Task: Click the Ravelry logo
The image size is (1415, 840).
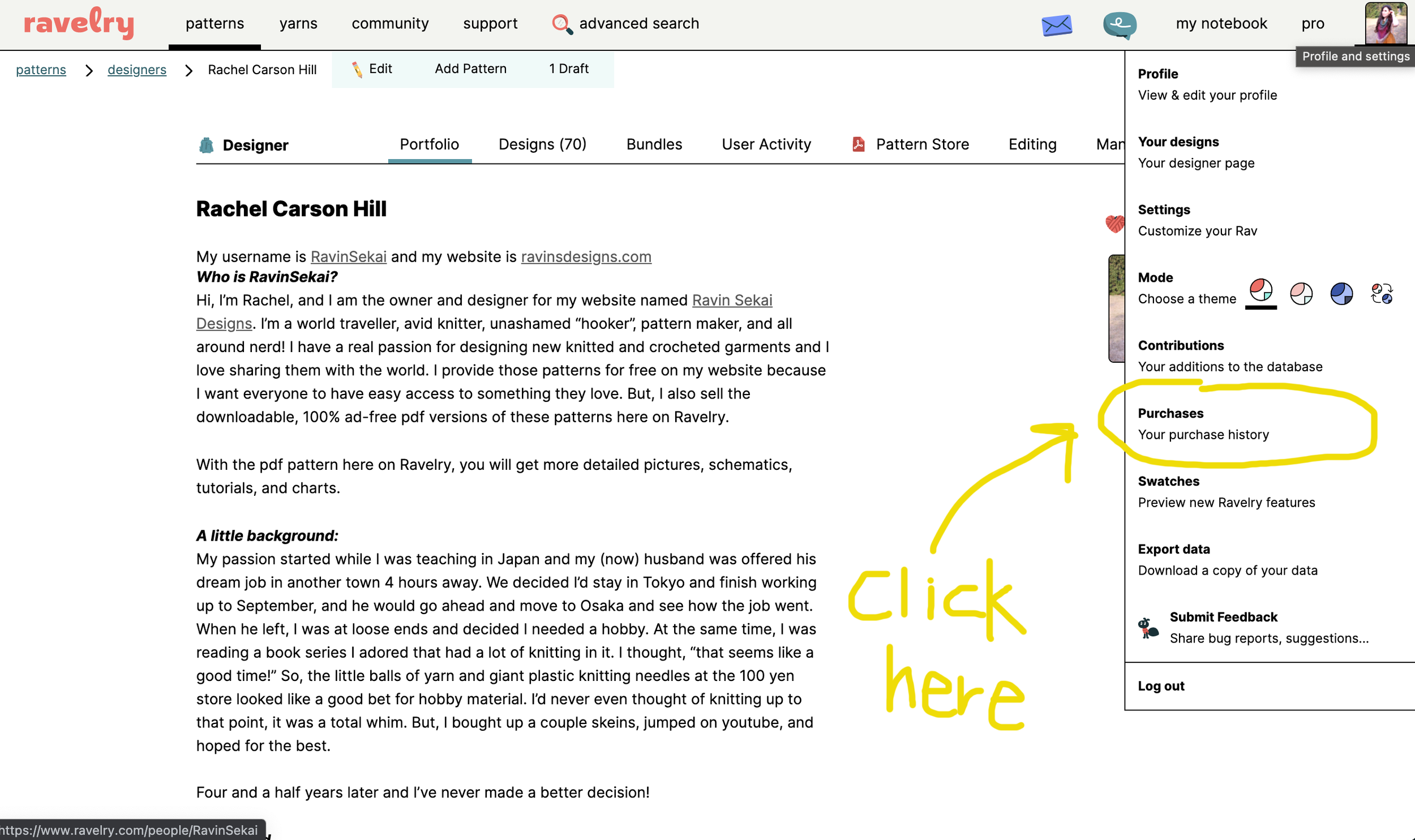Action: click(x=79, y=24)
